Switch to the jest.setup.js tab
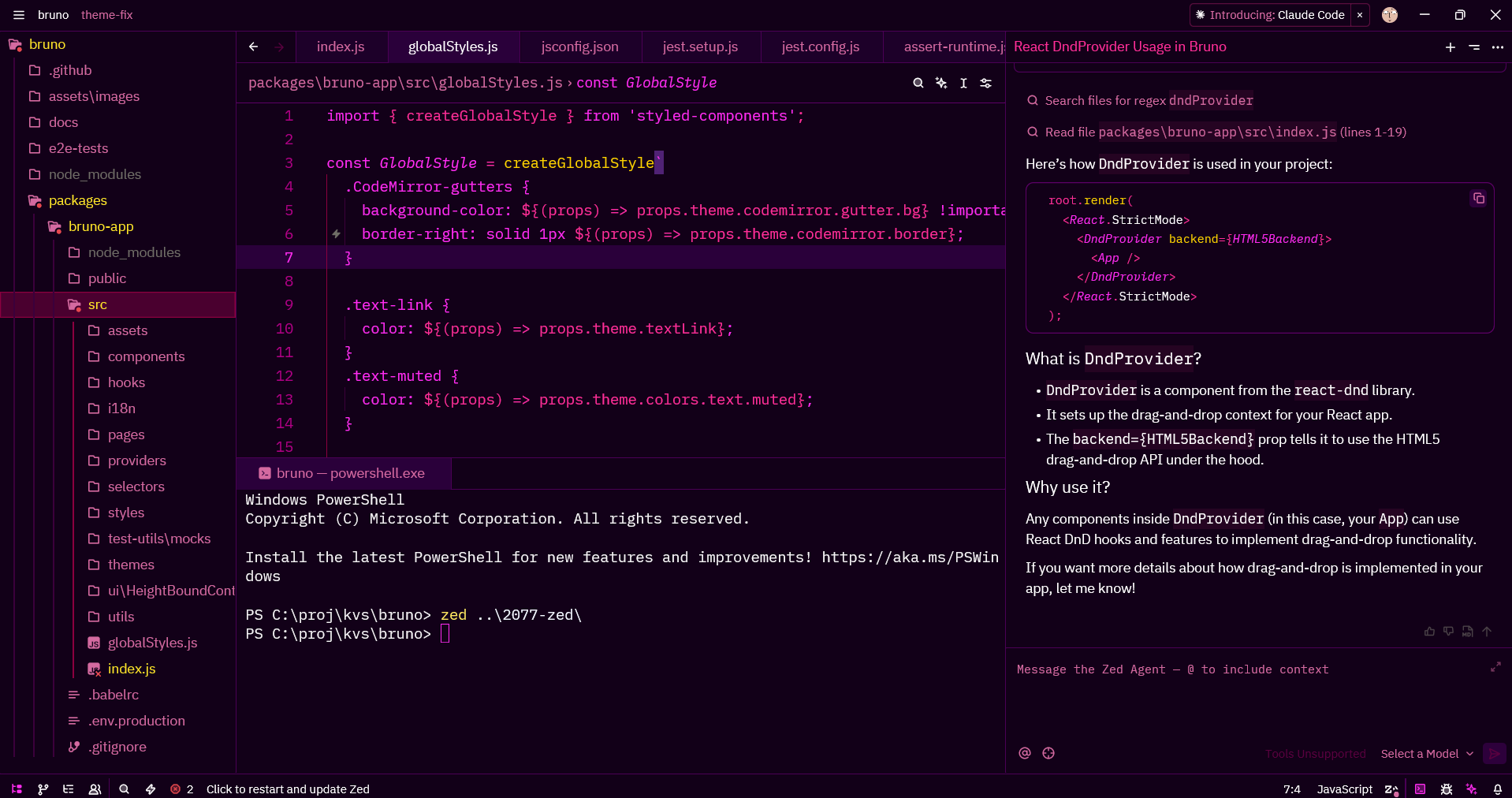 (700, 47)
